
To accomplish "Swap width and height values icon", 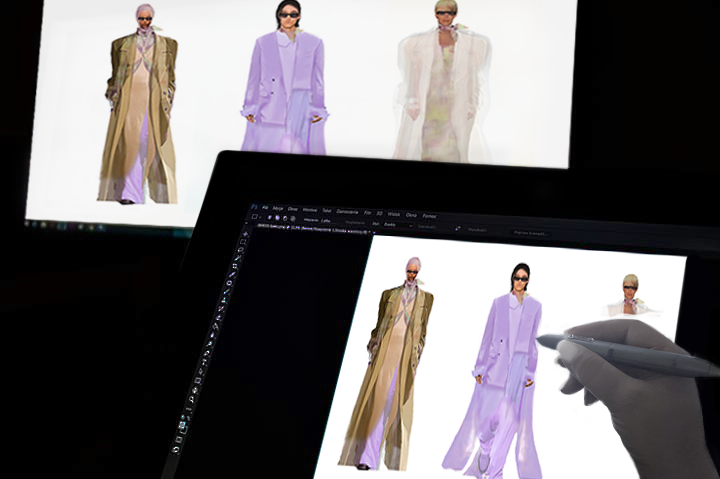I will pyautogui.click(x=457, y=228).
